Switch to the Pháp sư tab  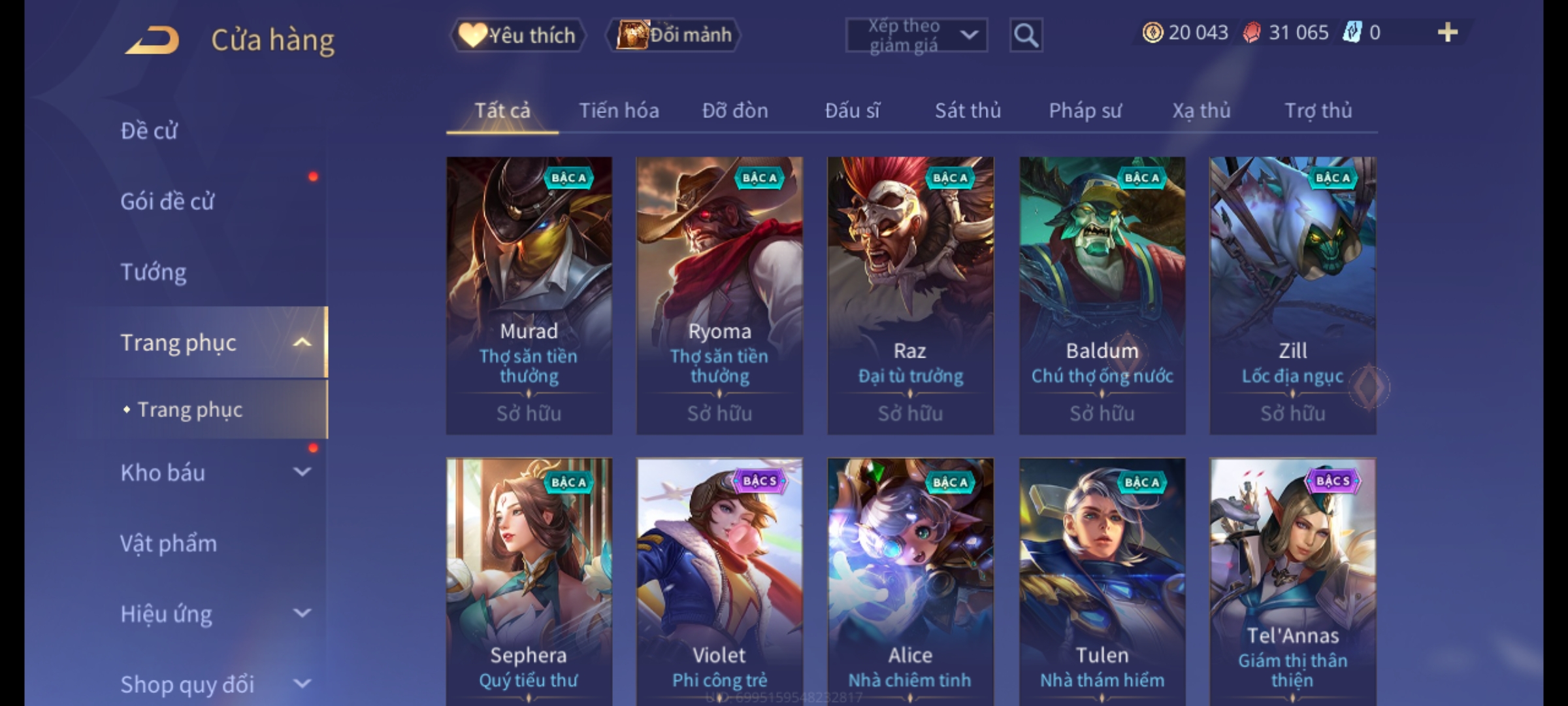tap(1085, 110)
